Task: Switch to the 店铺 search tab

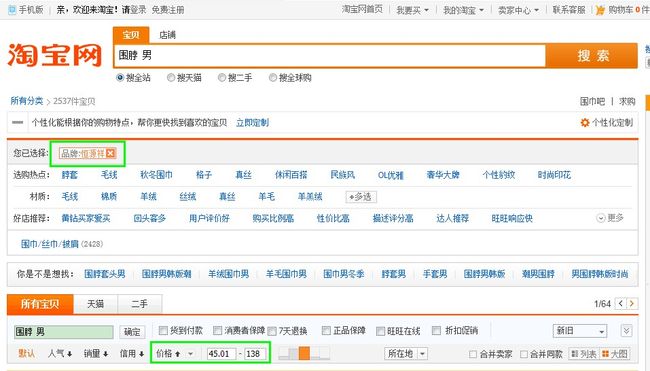Action: click(167, 35)
